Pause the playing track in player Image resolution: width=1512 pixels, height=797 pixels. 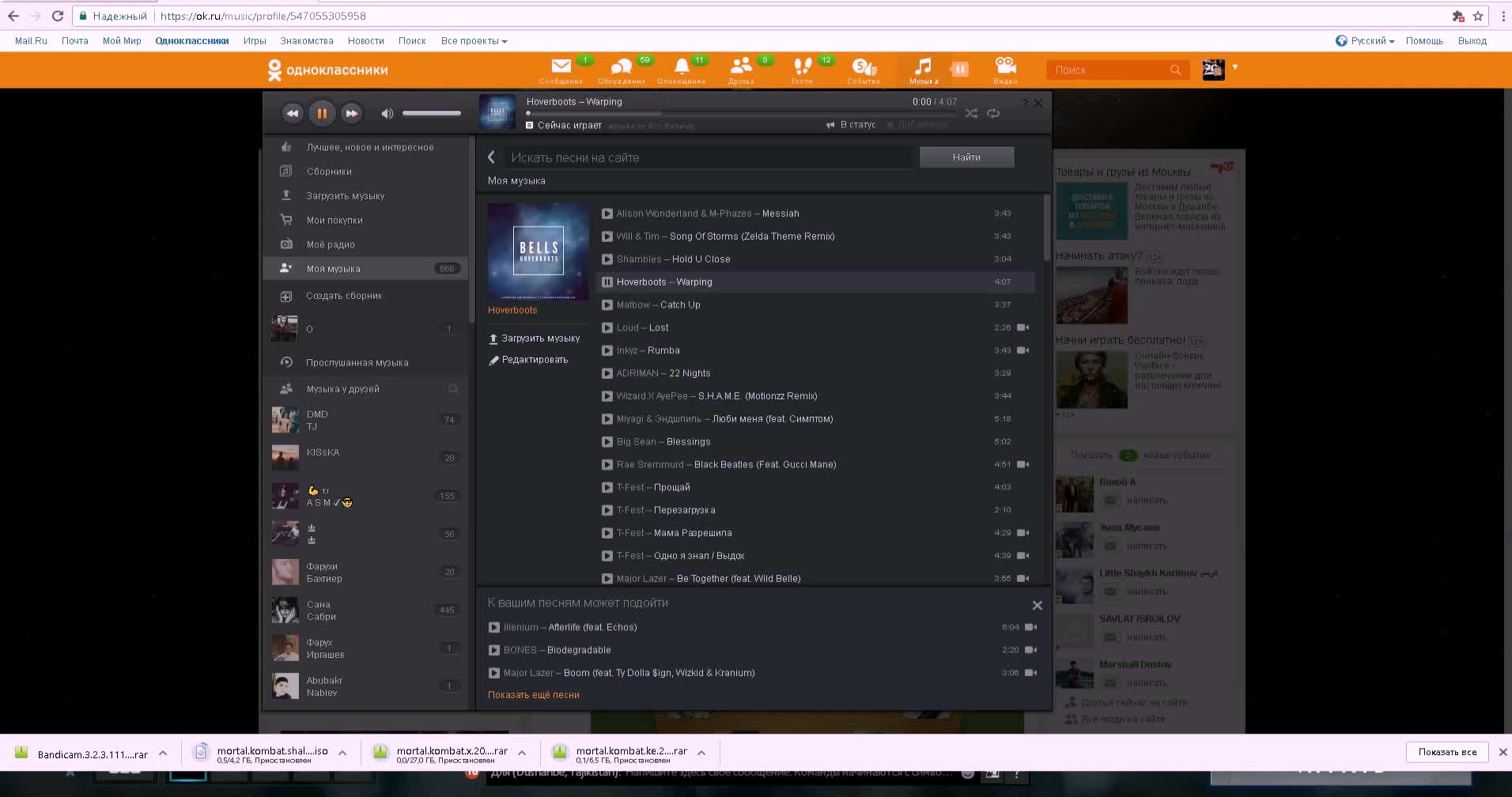[322, 114]
